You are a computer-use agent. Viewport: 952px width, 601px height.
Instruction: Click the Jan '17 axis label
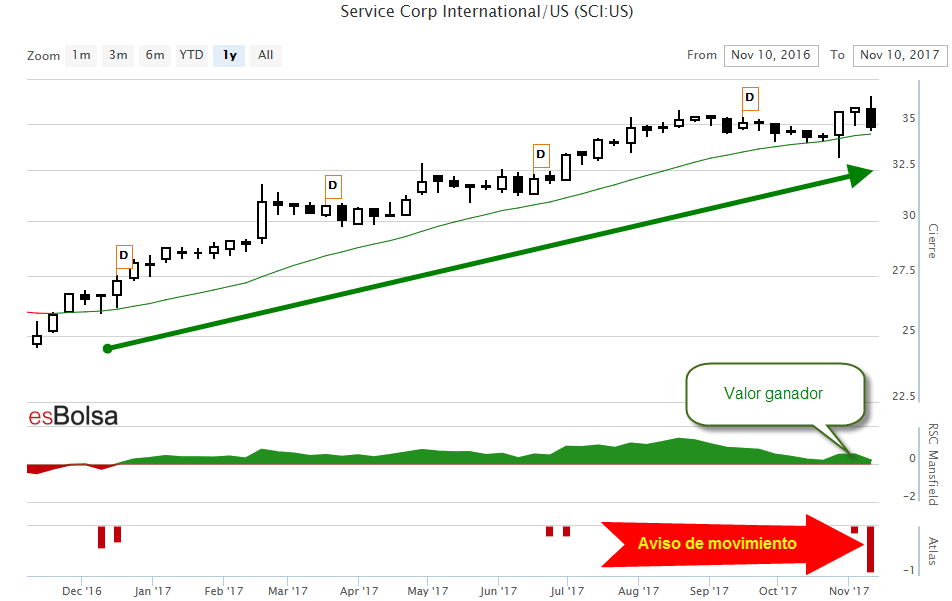[x=152, y=591]
